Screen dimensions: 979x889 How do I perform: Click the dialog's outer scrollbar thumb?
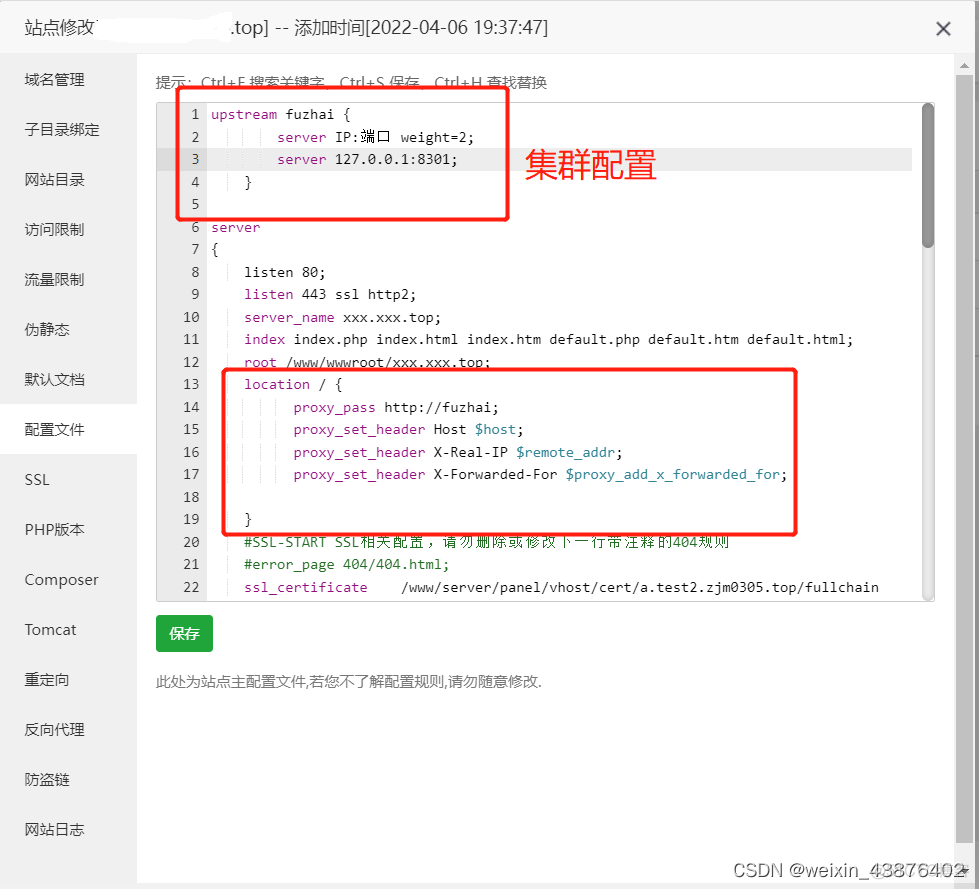point(964,459)
